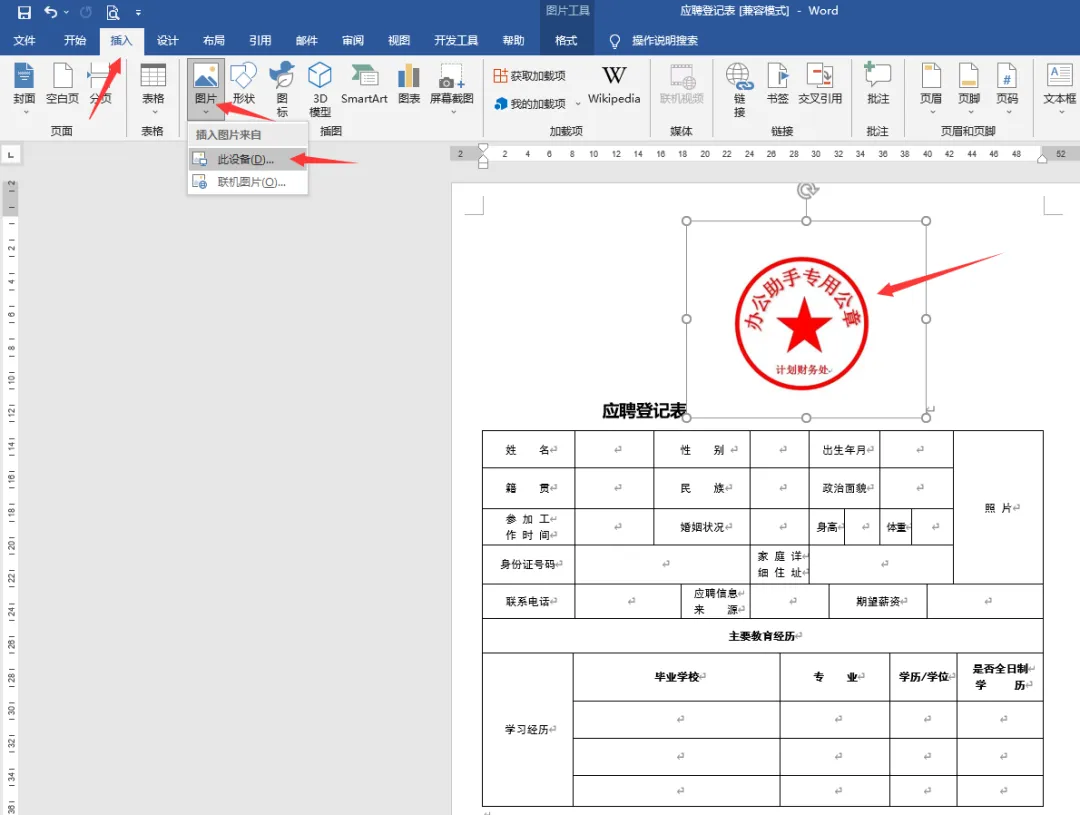Viewport: 1080px width, 815px height.
Task: Click the 毕业学校 column header cell
Action: [677, 677]
